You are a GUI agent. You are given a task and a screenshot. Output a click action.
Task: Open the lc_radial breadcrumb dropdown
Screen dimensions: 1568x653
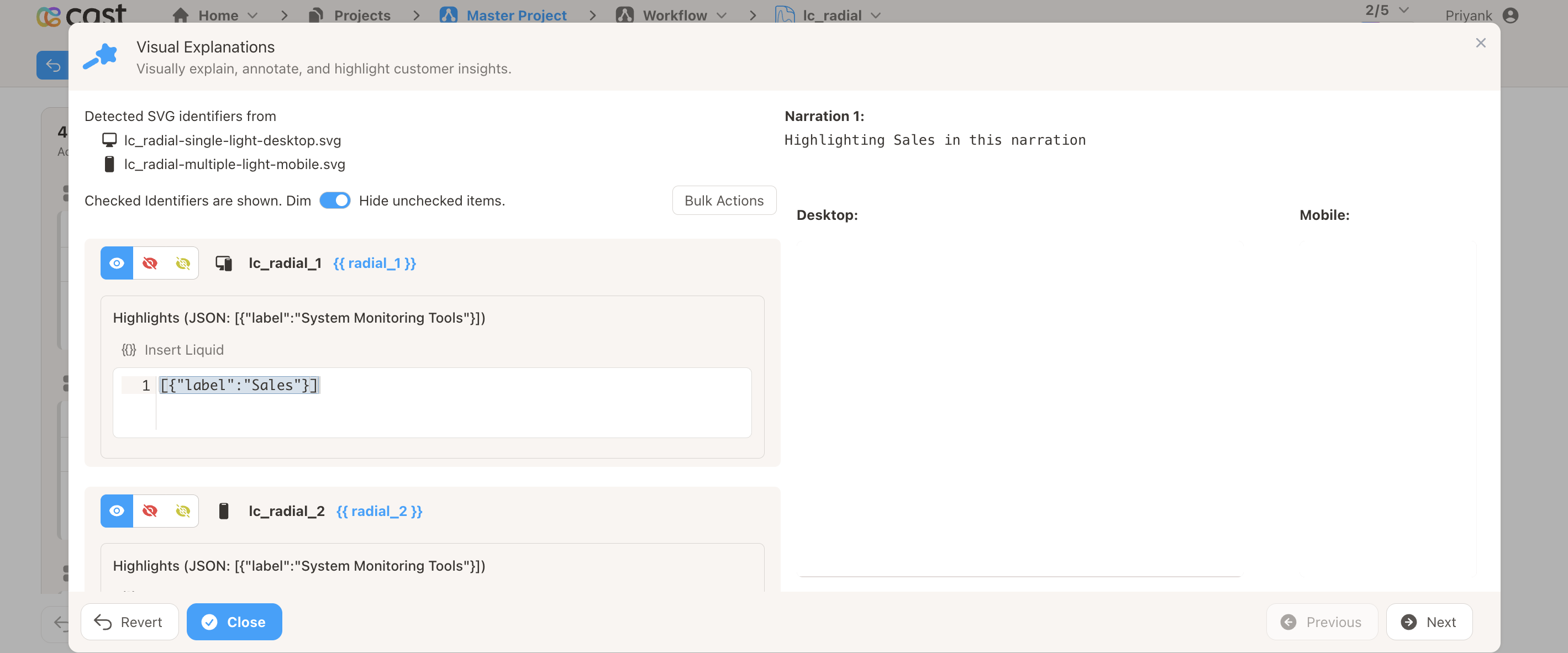(876, 15)
